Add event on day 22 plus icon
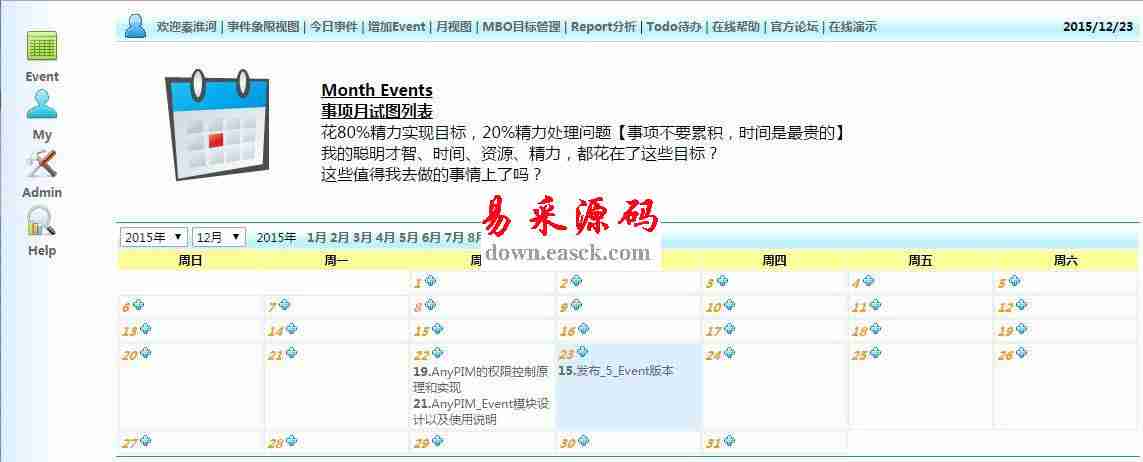This screenshot has width=1143, height=462. 437,353
